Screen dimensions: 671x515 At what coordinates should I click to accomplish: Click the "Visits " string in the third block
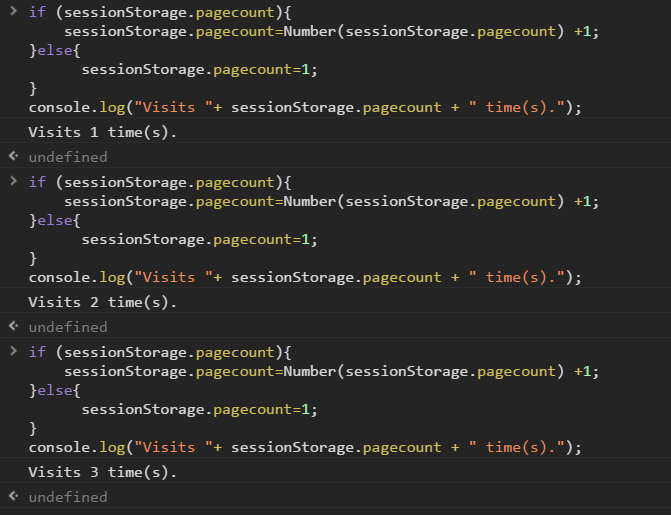[166, 447]
